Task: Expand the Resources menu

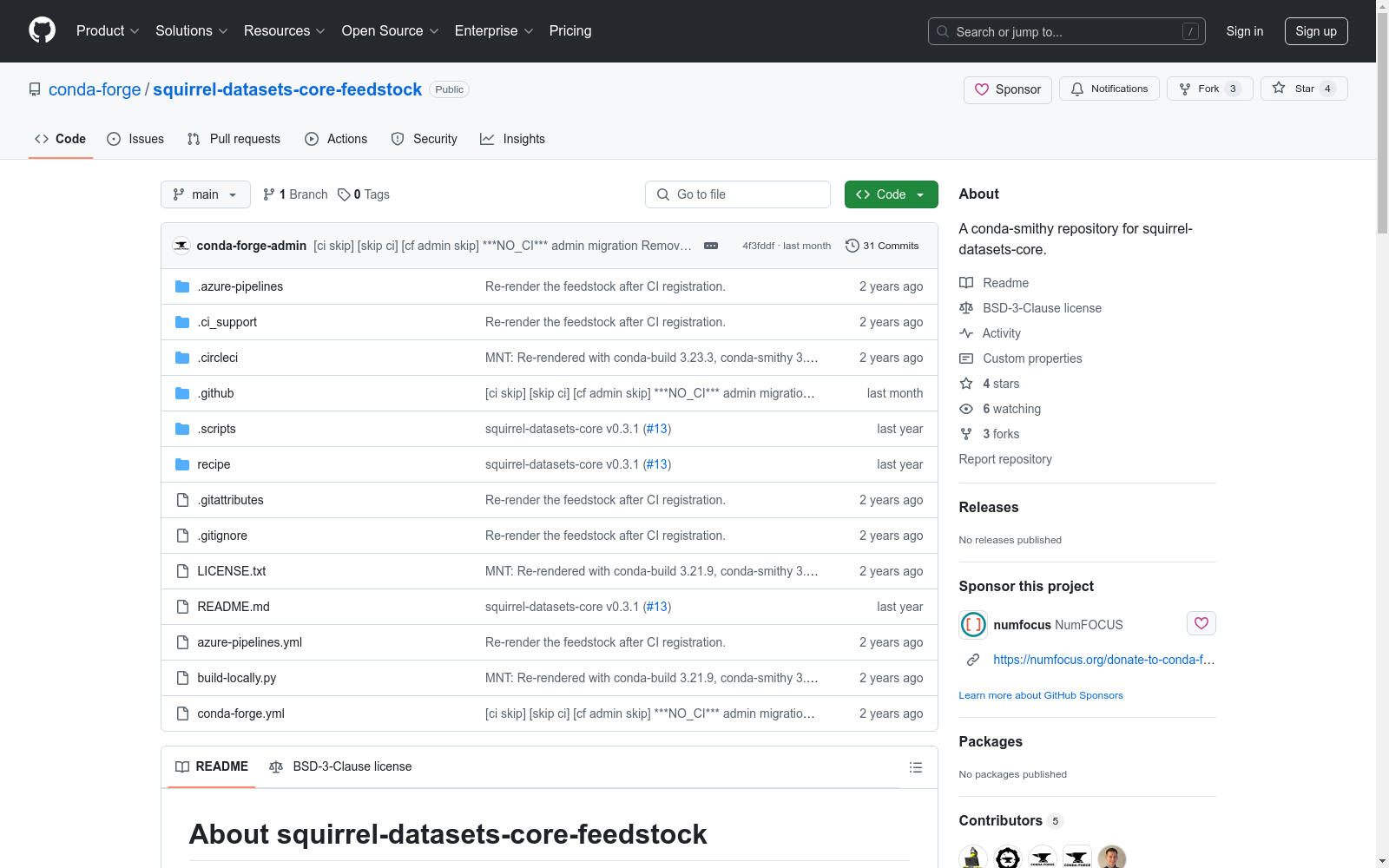Action: 285,30
